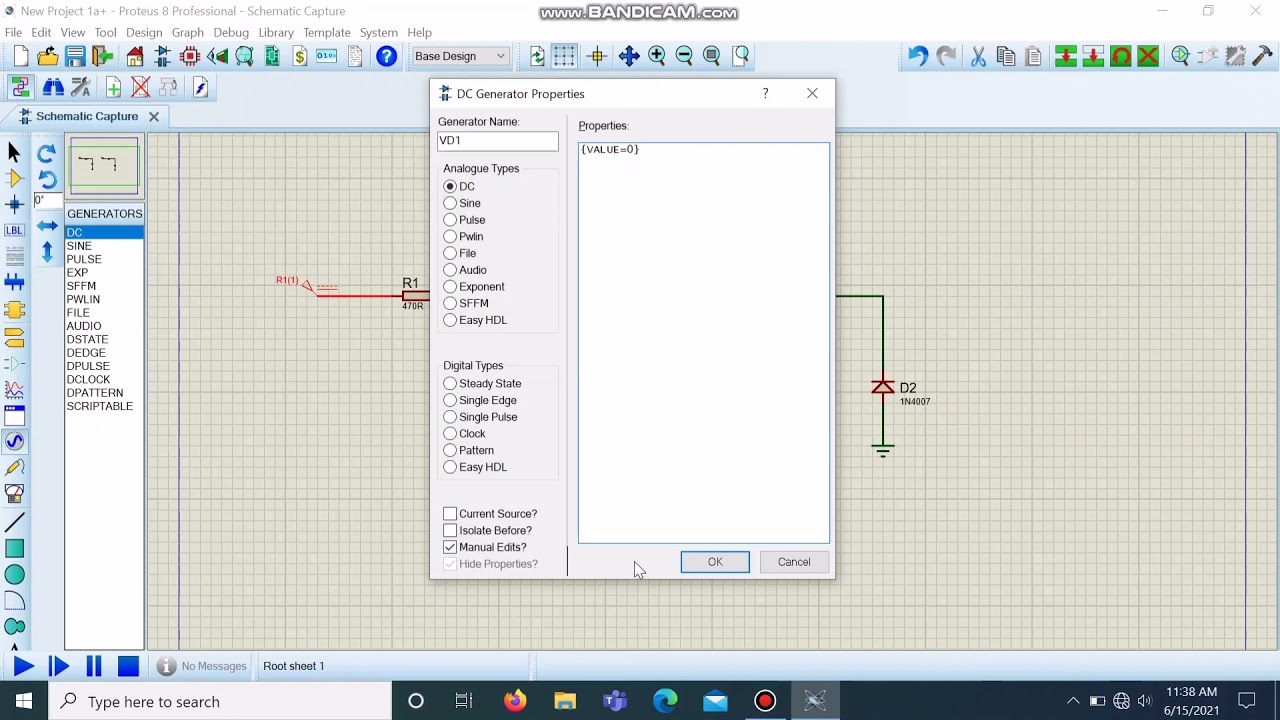The height and width of the screenshot is (720, 1280).
Task: Select the Graph Mode tool
Action: [14, 390]
